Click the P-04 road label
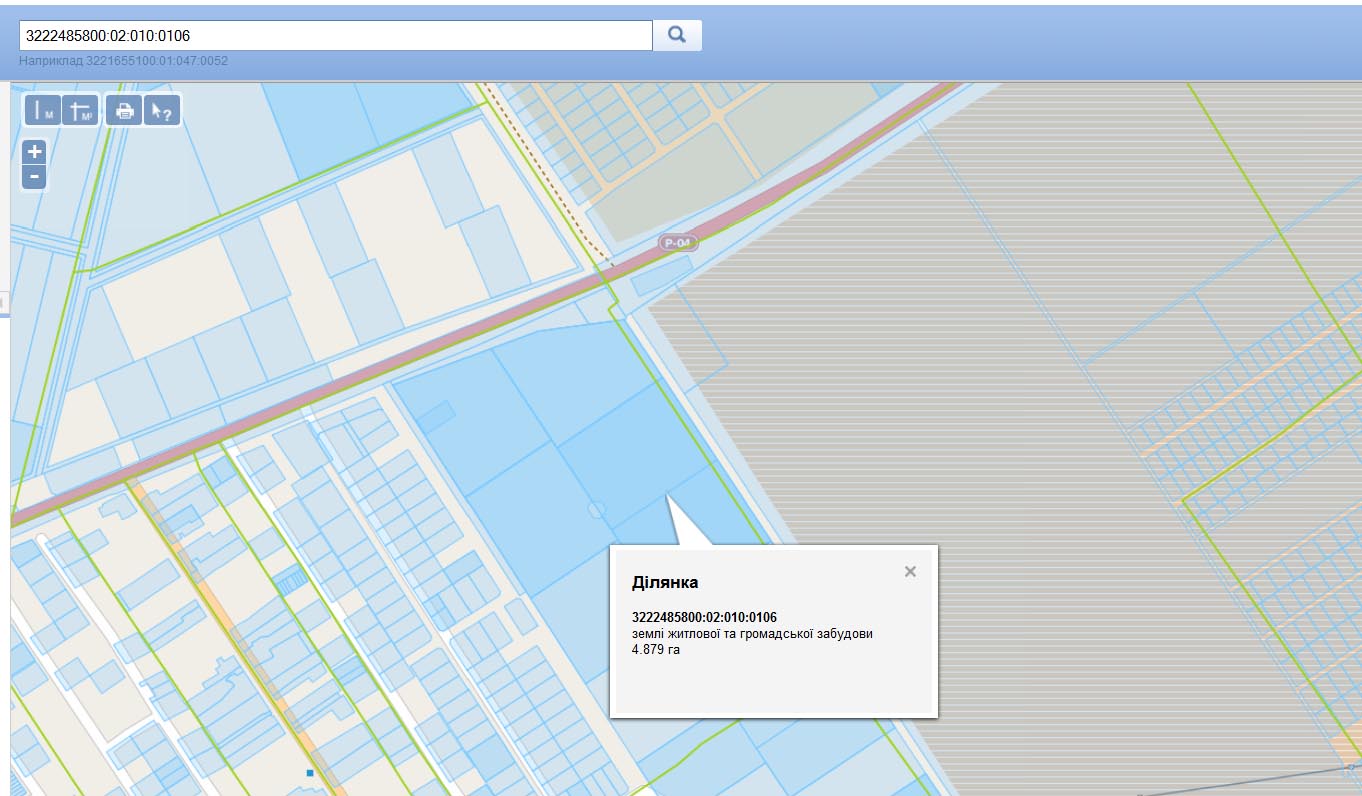Screen dimensions: 1362x796 coord(678,243)
